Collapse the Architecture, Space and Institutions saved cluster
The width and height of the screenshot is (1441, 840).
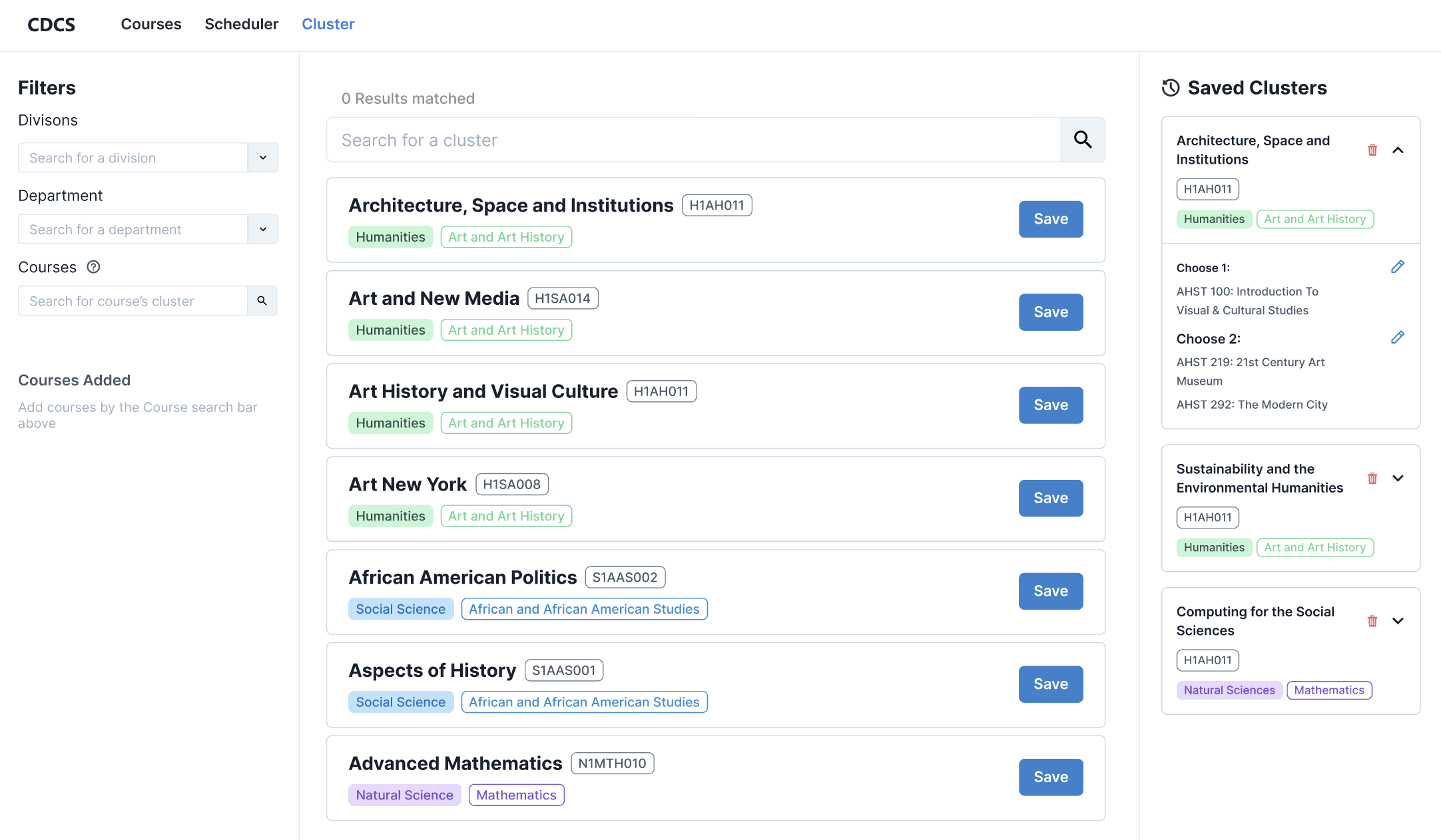click(1398, 150)
